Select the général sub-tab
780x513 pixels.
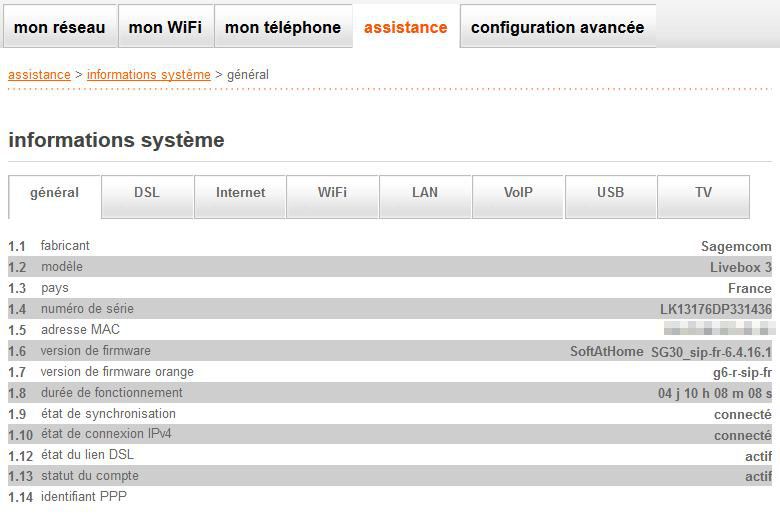[x=55, y=193]
